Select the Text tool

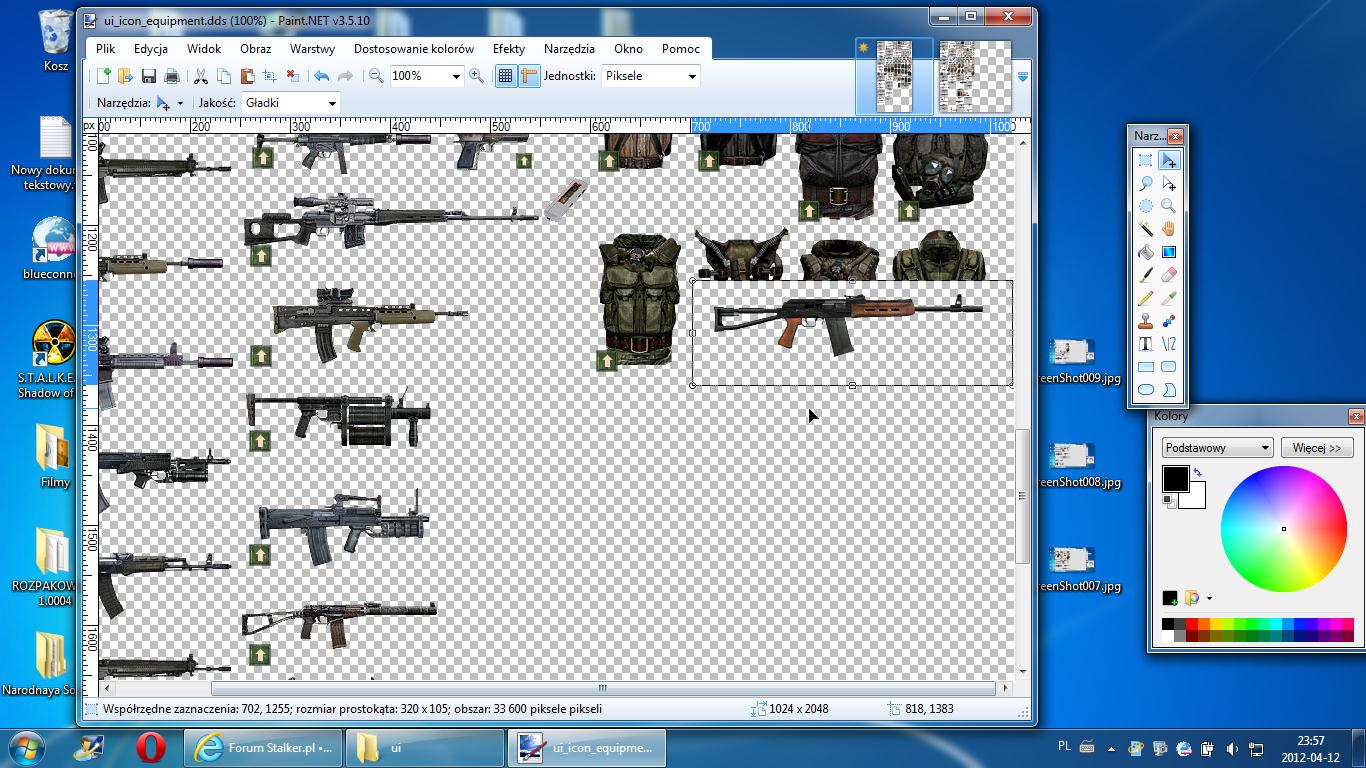(1146, 344)
